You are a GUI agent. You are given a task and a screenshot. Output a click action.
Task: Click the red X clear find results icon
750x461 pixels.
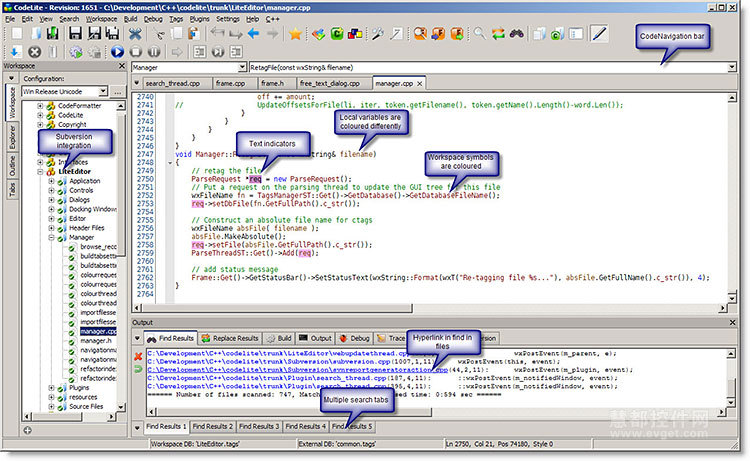point(138,356)
